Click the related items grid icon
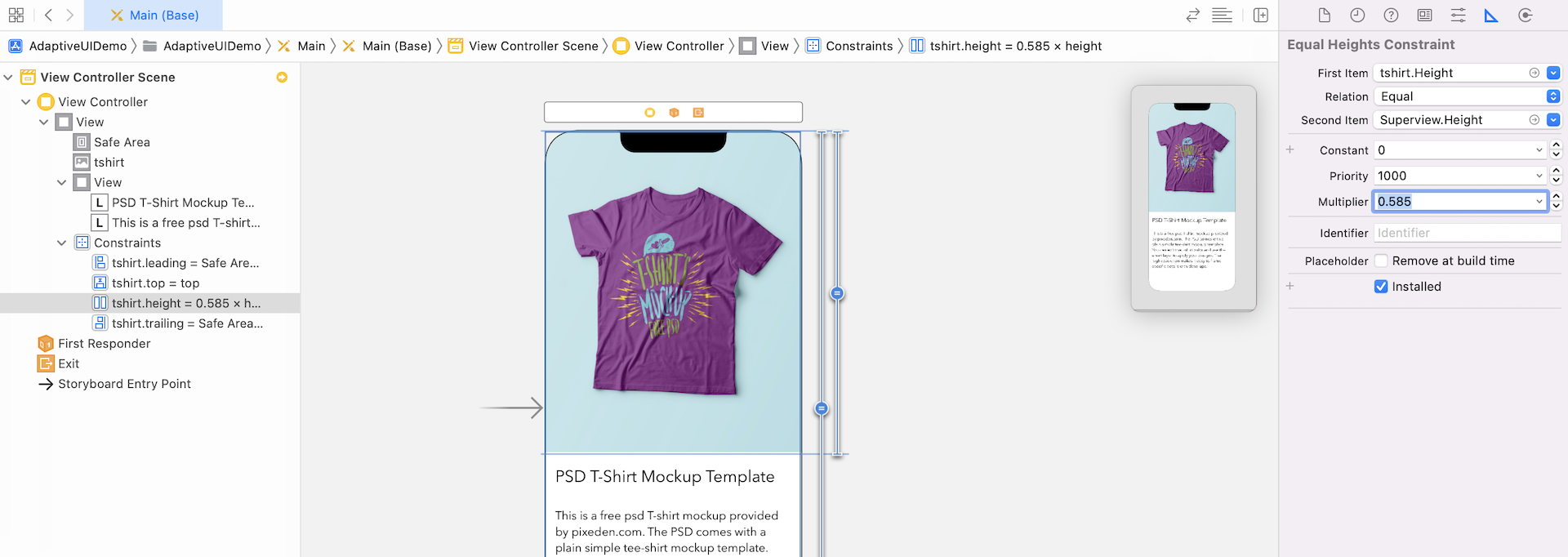The image size is (1568, 557). pos(16,16)
